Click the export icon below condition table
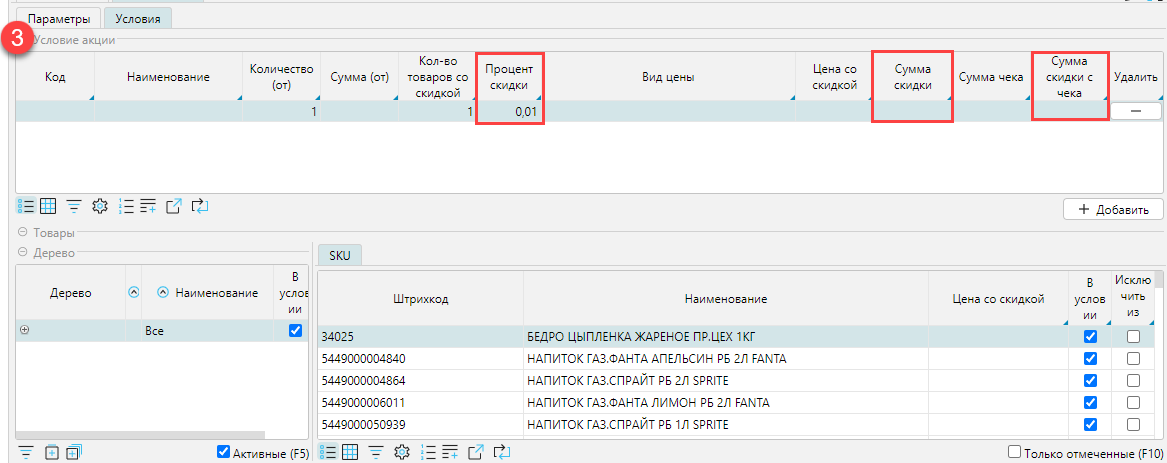Viewport: 1167px width, 463px height. (x=174, y=206)
